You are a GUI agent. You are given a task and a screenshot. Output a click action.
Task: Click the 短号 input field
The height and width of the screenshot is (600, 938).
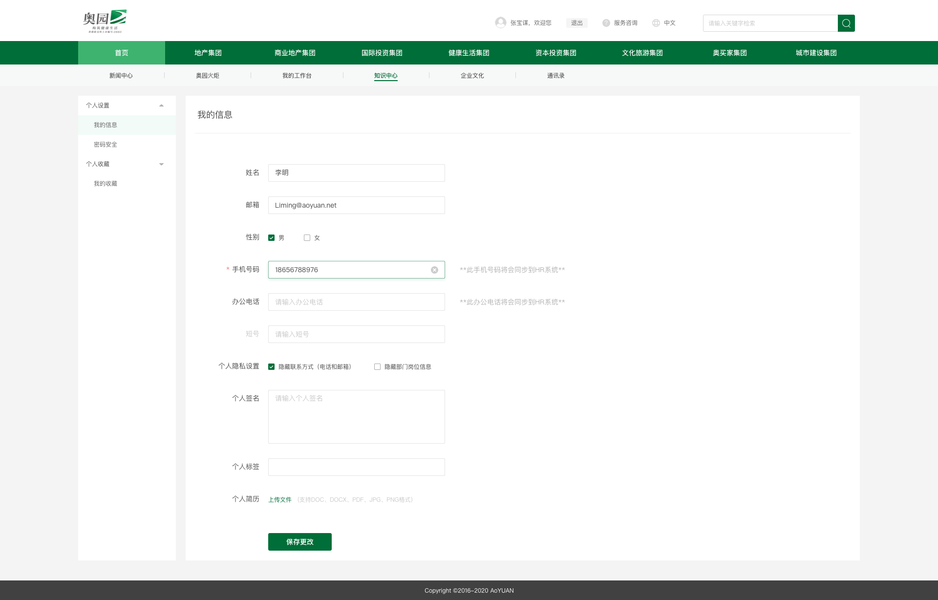pyautogui.click(x=357, y=334)
